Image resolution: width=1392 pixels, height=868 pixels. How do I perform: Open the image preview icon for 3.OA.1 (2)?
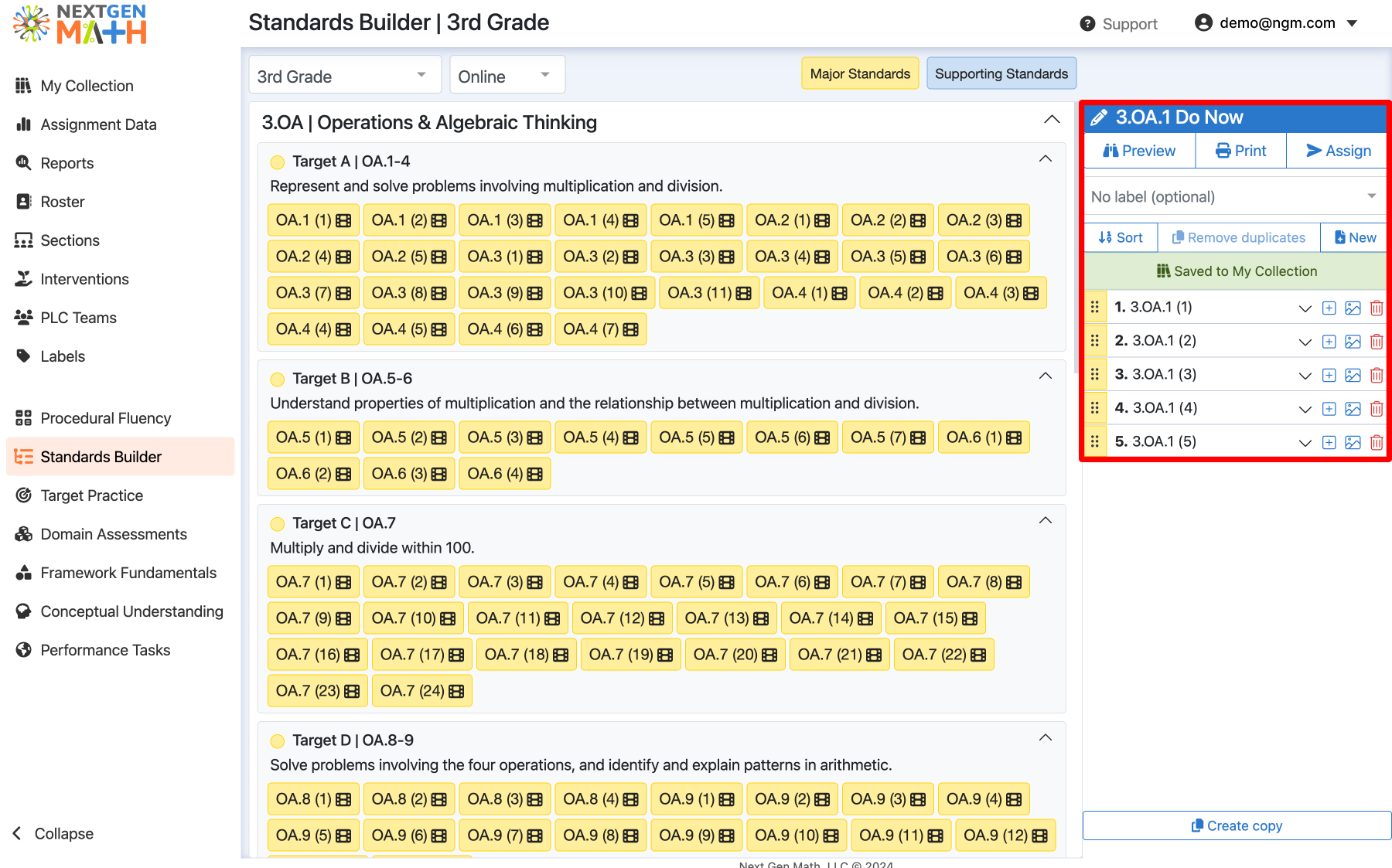(x=1353, y=342)
